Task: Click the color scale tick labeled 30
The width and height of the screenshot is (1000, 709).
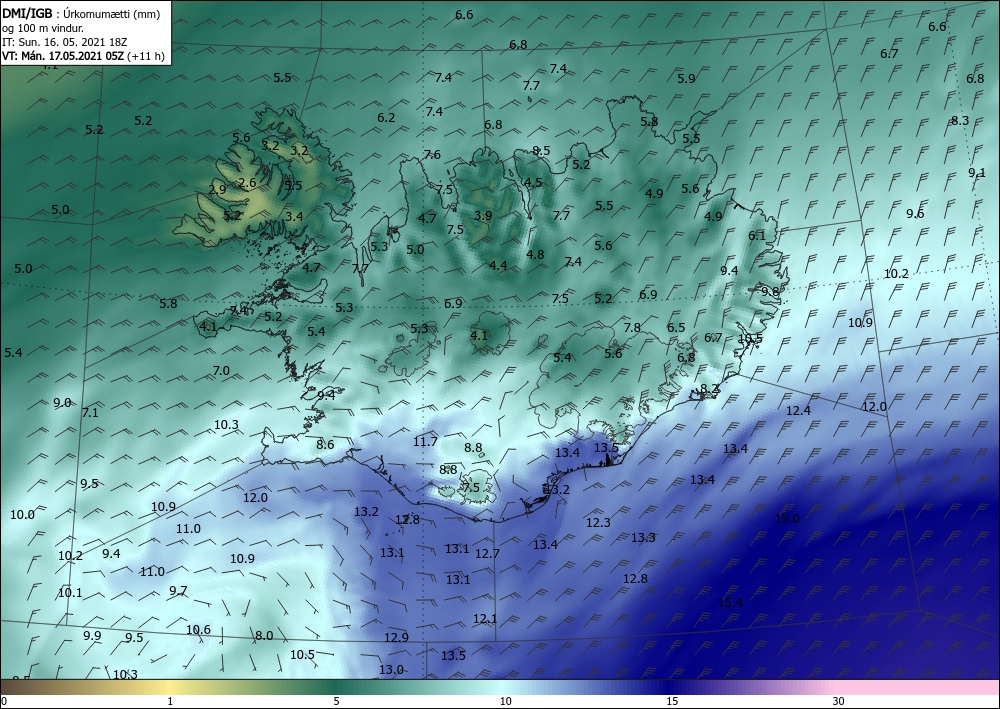Action: [839, 701]
